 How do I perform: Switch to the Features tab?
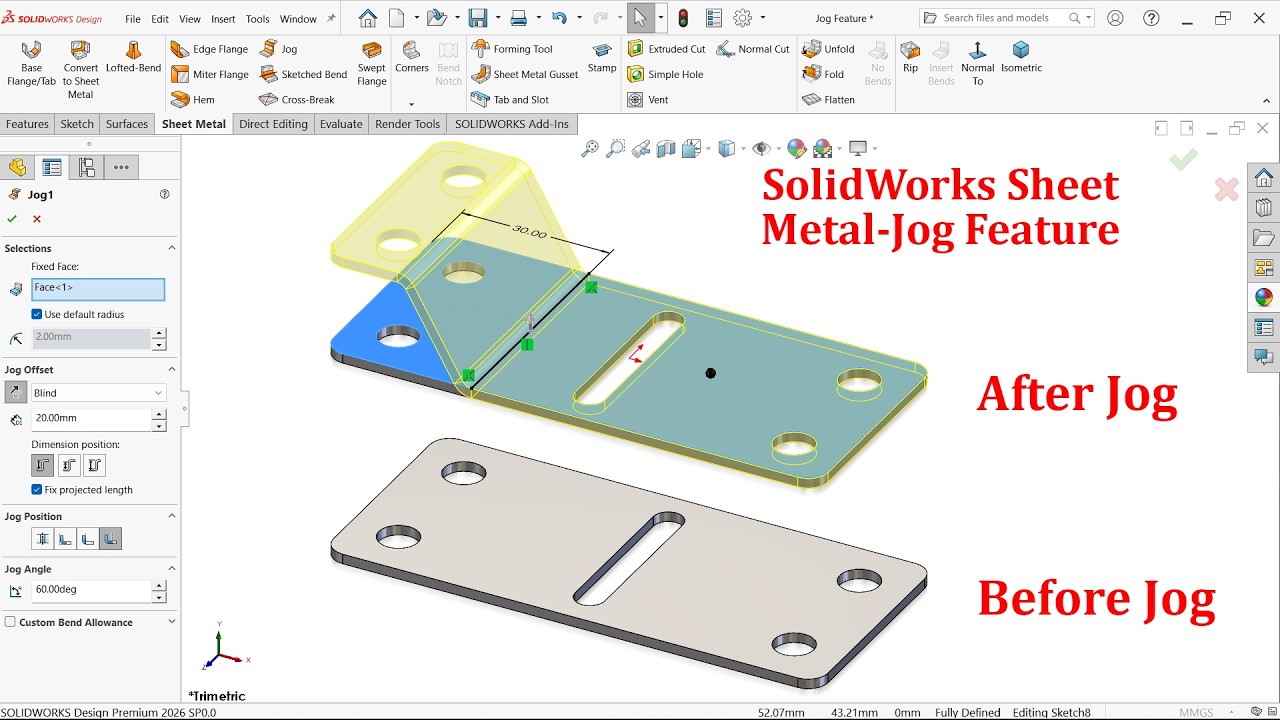[27, 124]
